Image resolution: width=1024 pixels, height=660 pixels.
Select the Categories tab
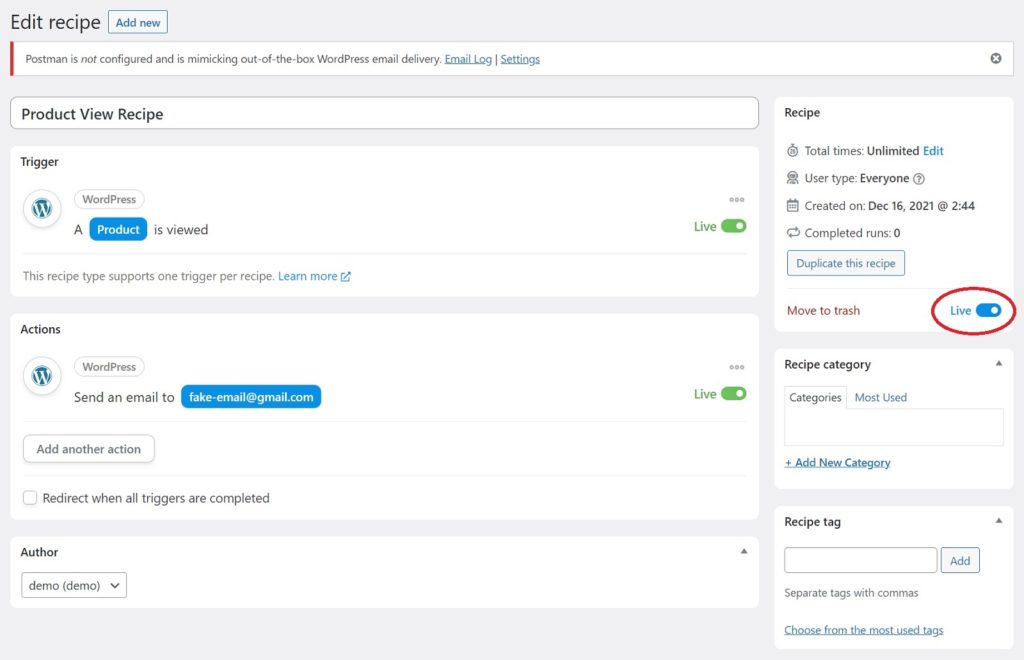815,398
